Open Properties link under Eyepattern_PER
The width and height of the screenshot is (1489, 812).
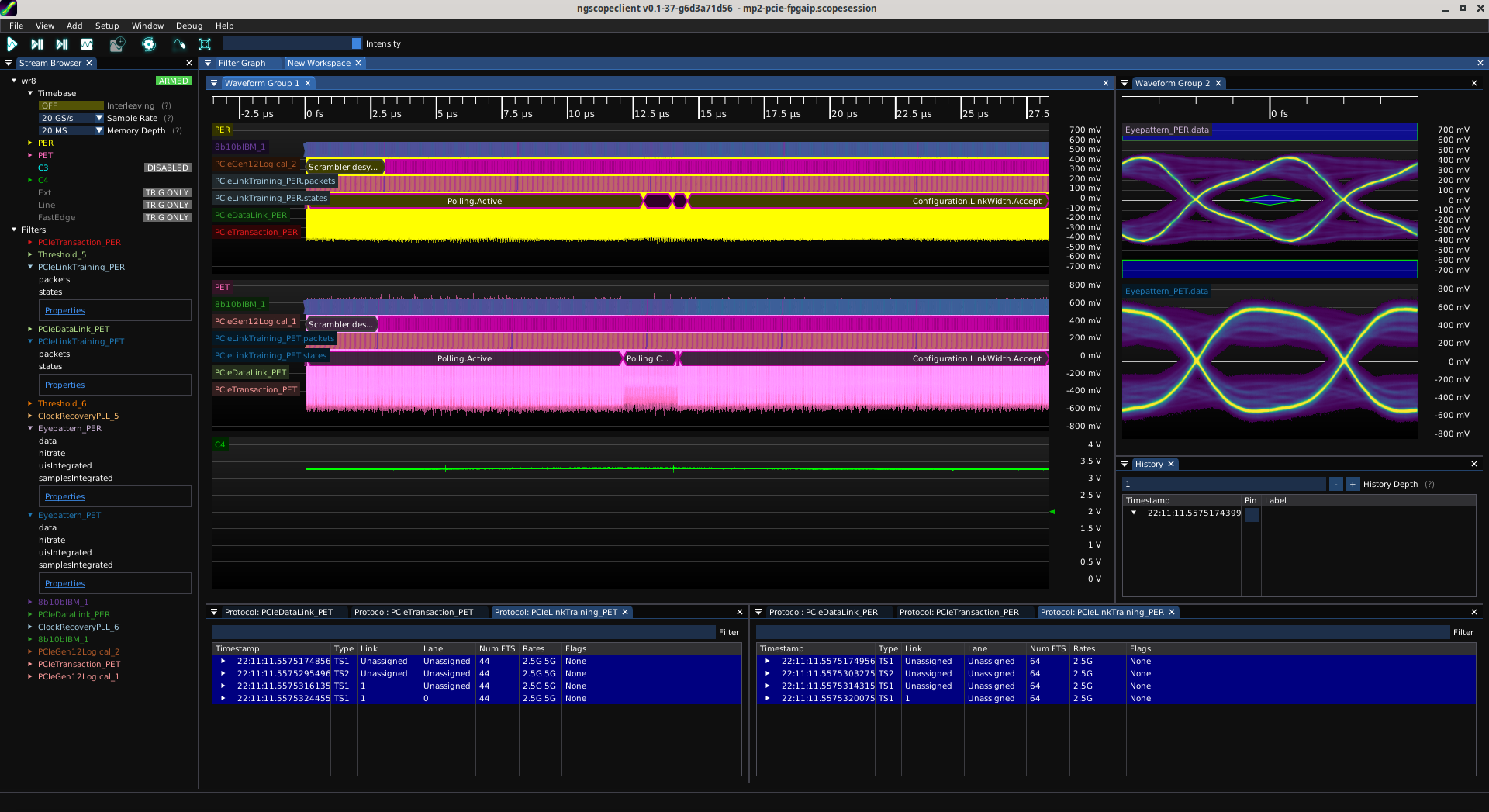pos(64,496)
